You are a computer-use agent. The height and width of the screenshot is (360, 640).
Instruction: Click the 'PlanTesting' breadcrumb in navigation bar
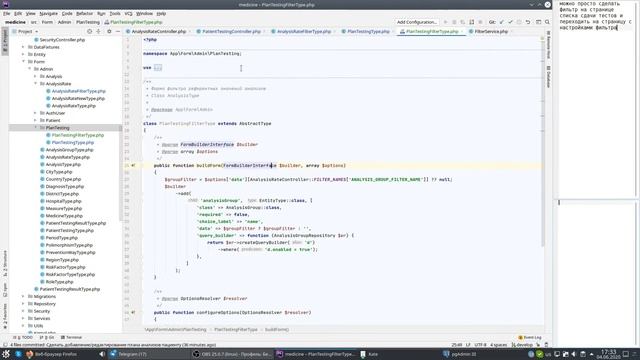pyautogui.click(x=88, y=22)
